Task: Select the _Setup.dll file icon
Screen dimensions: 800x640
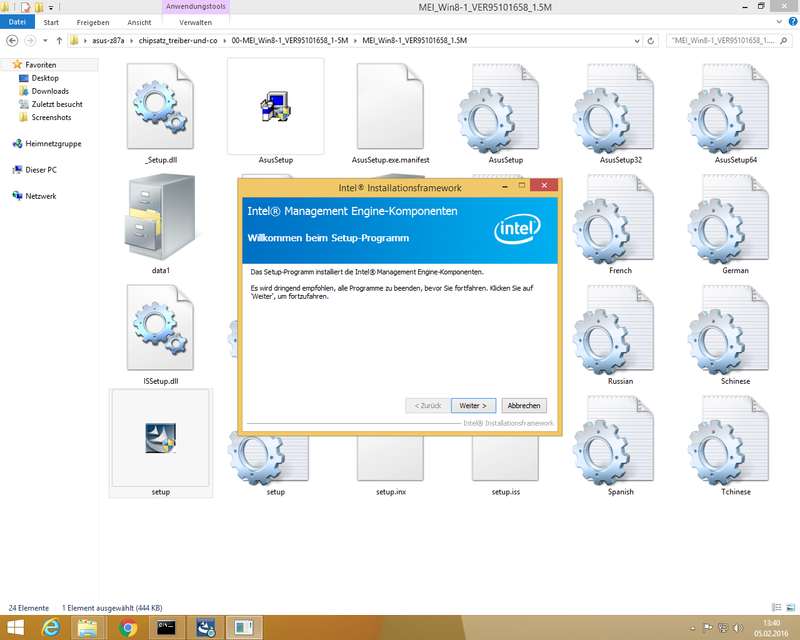Action: pos(160,106)
